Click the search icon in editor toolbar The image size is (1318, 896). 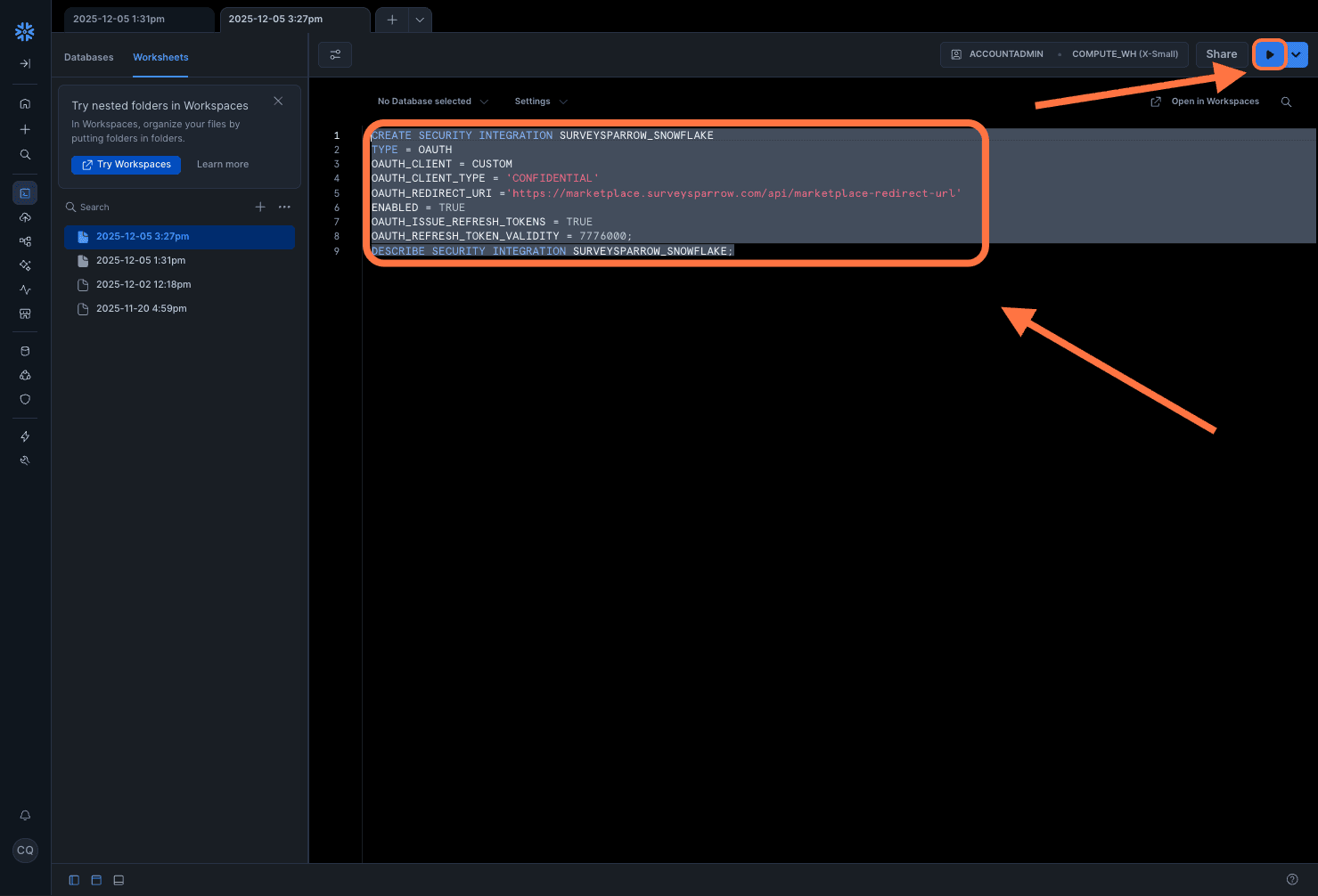[1286, 102]
